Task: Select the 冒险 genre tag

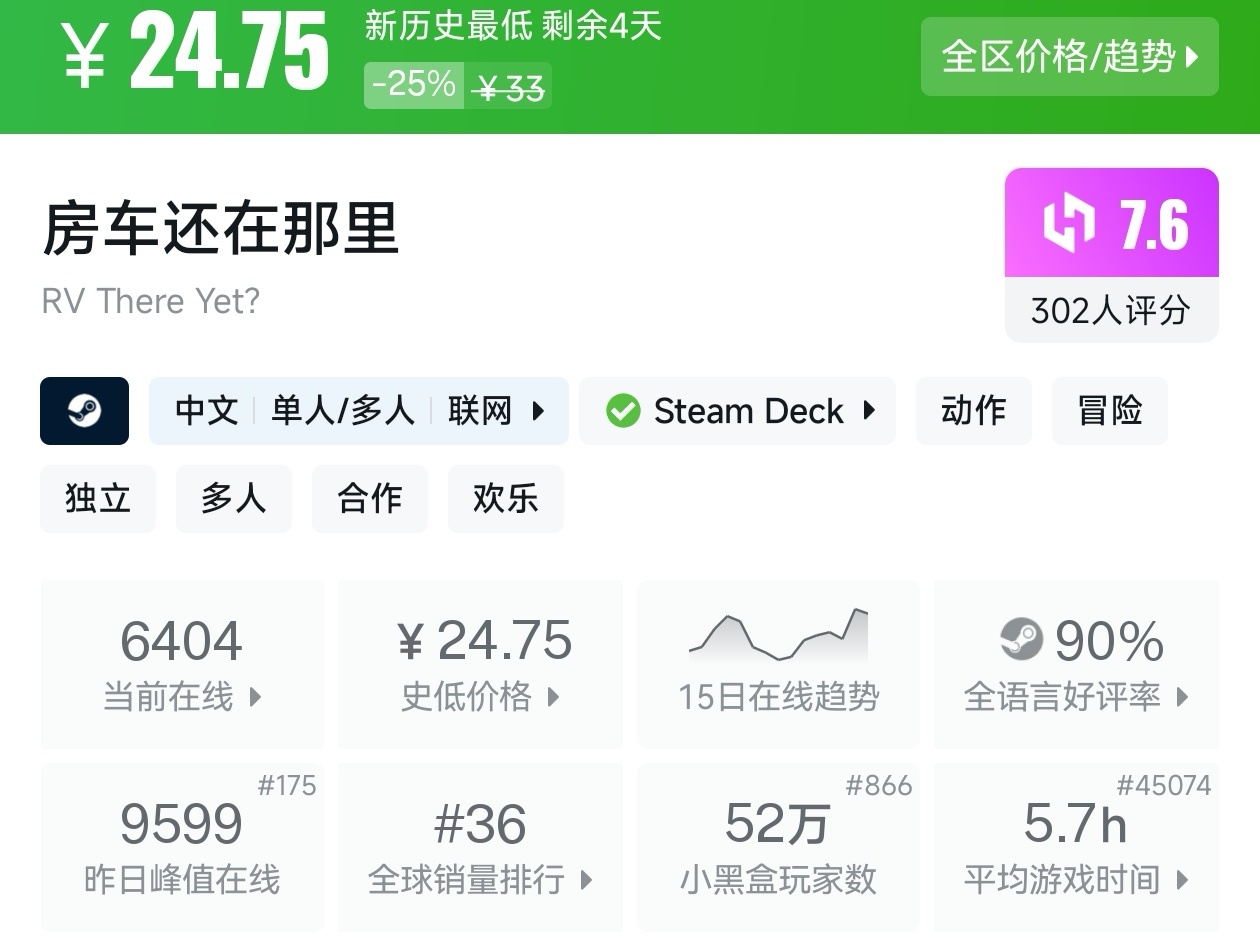Action: click(1109, 411)
